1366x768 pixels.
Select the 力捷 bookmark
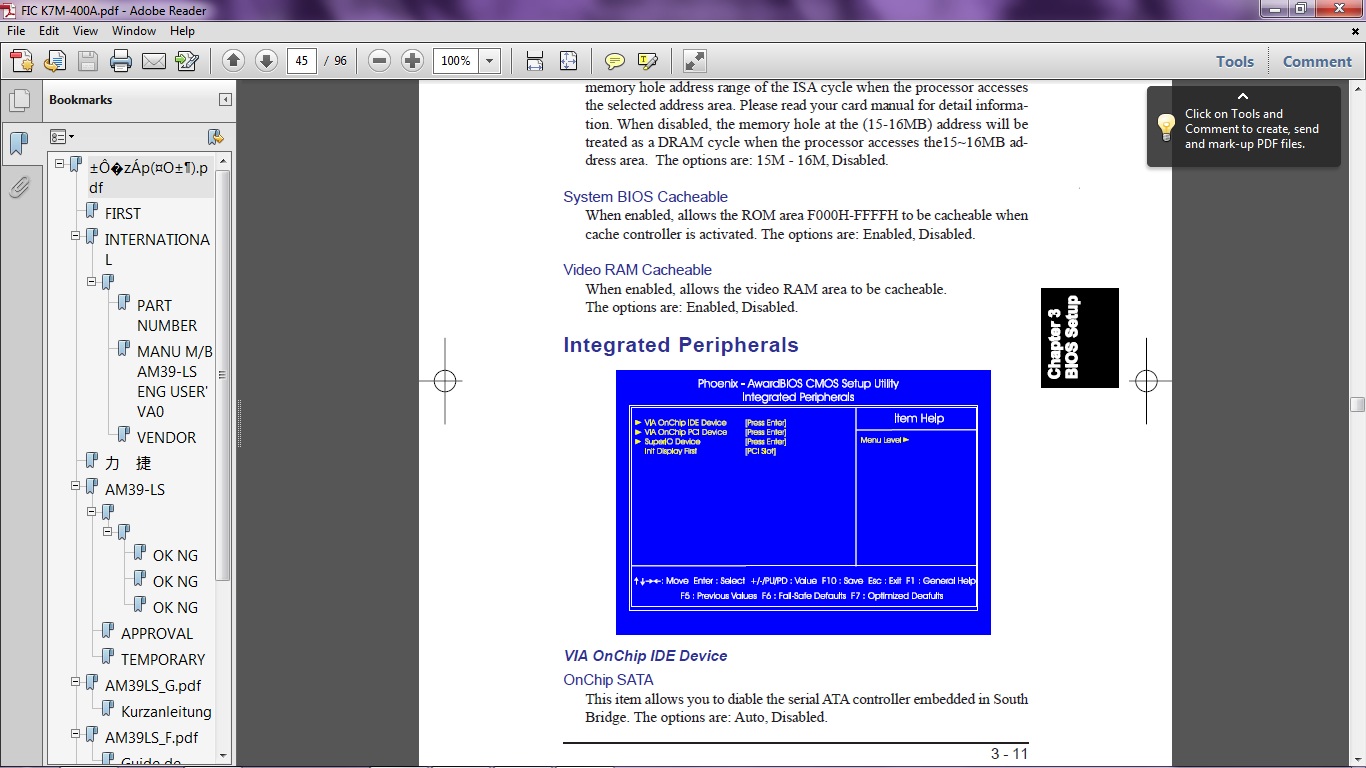(128, 463)
